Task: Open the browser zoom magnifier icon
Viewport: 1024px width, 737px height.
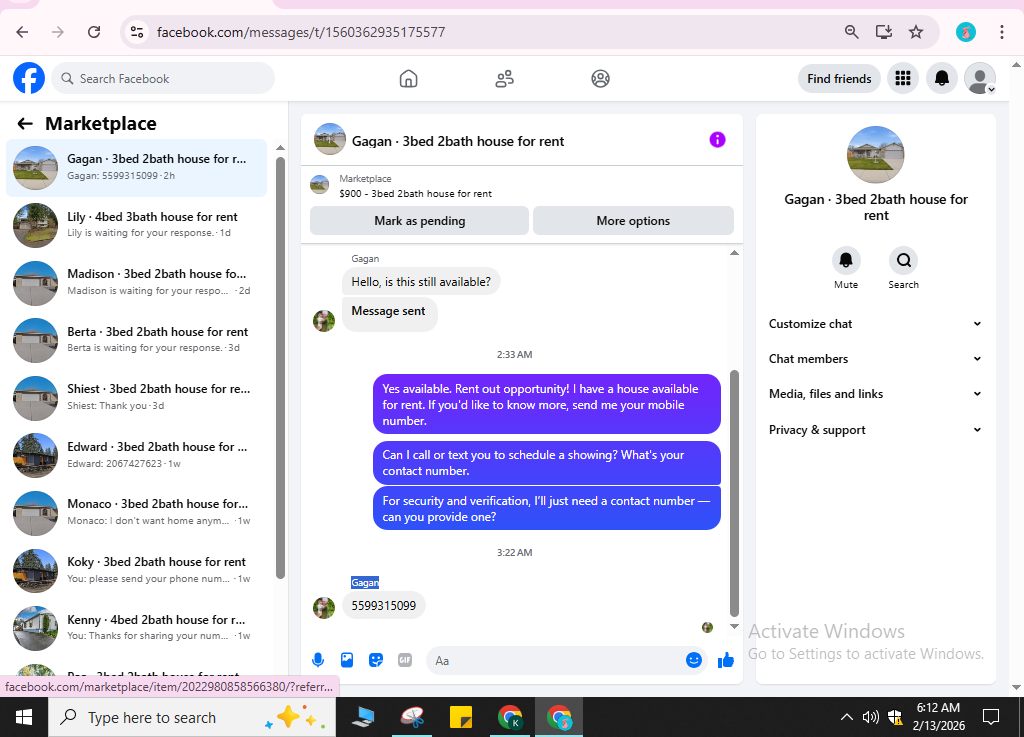Action: coord(851,32)
